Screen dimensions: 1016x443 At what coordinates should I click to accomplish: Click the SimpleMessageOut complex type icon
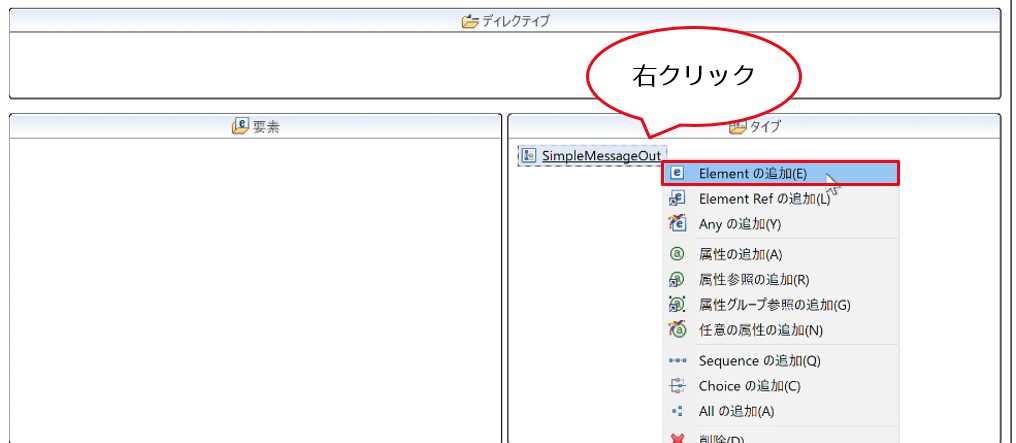[529, 155]
